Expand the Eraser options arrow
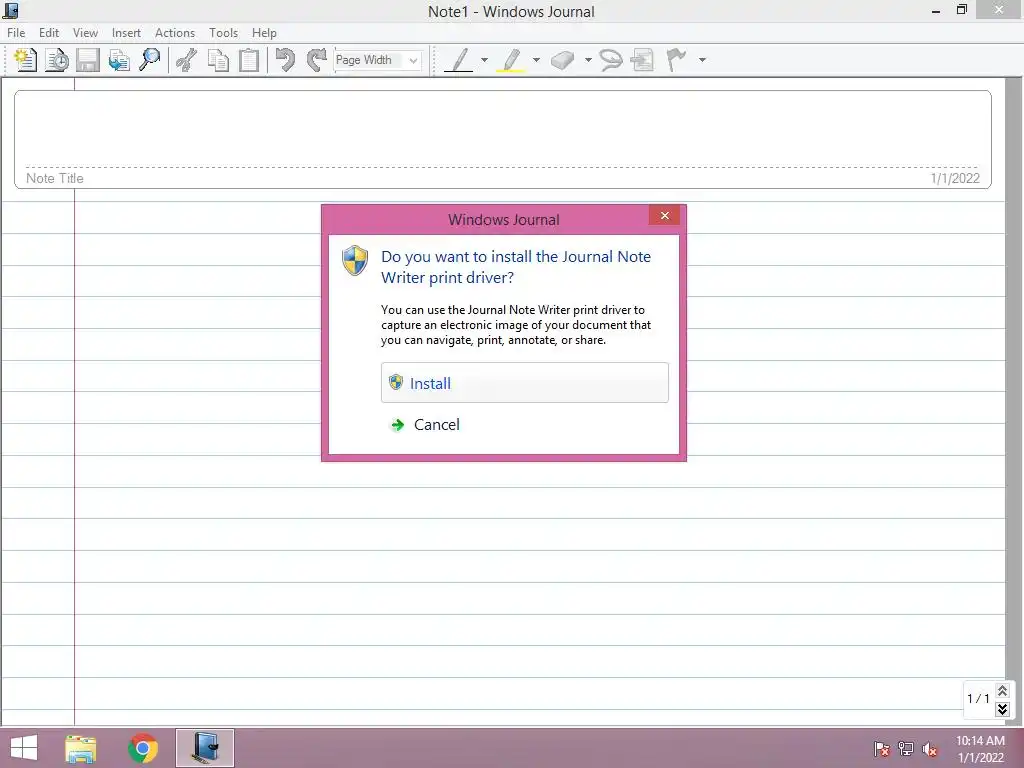1024x768 pixels. [x=588, y=60]
